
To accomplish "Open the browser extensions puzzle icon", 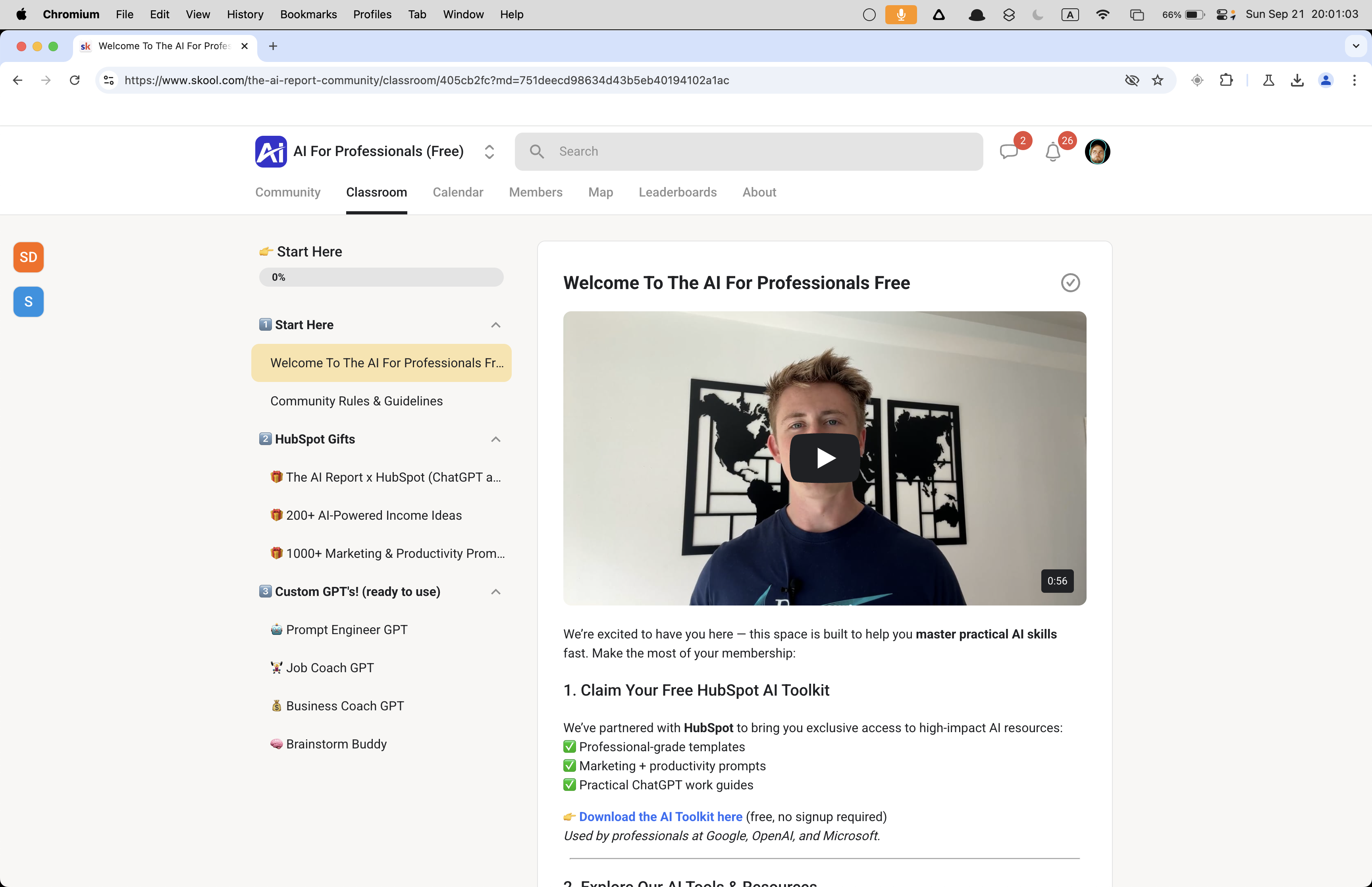I will (1226, 80).
